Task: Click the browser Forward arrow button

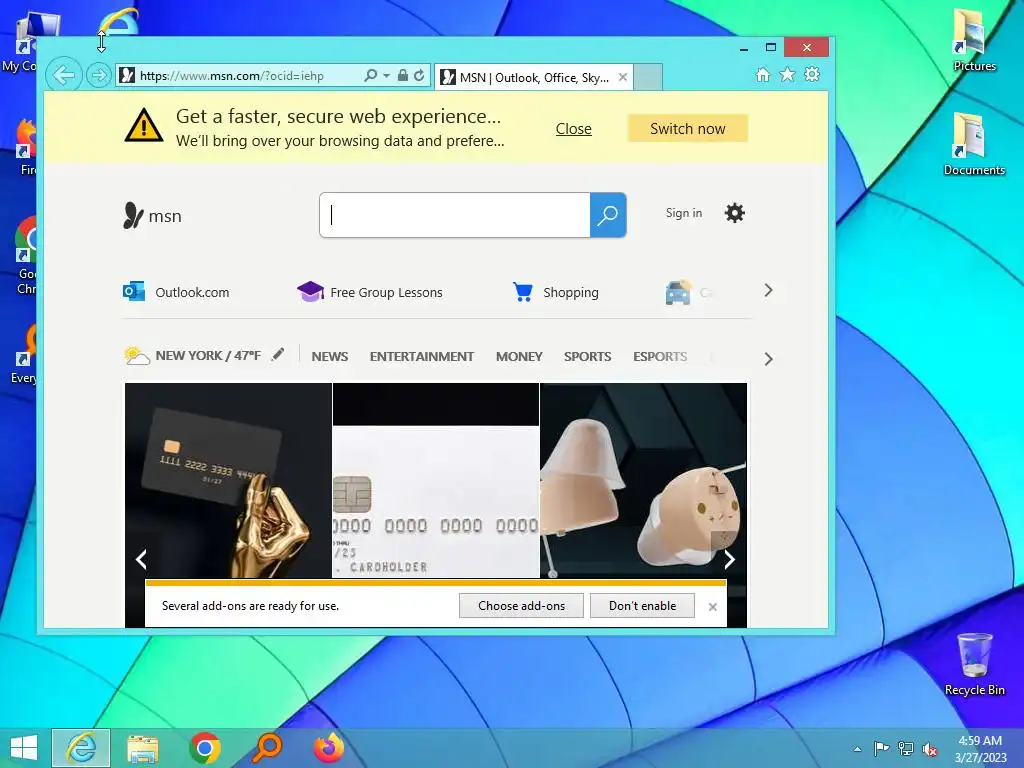Action: (x=98, y=76)
